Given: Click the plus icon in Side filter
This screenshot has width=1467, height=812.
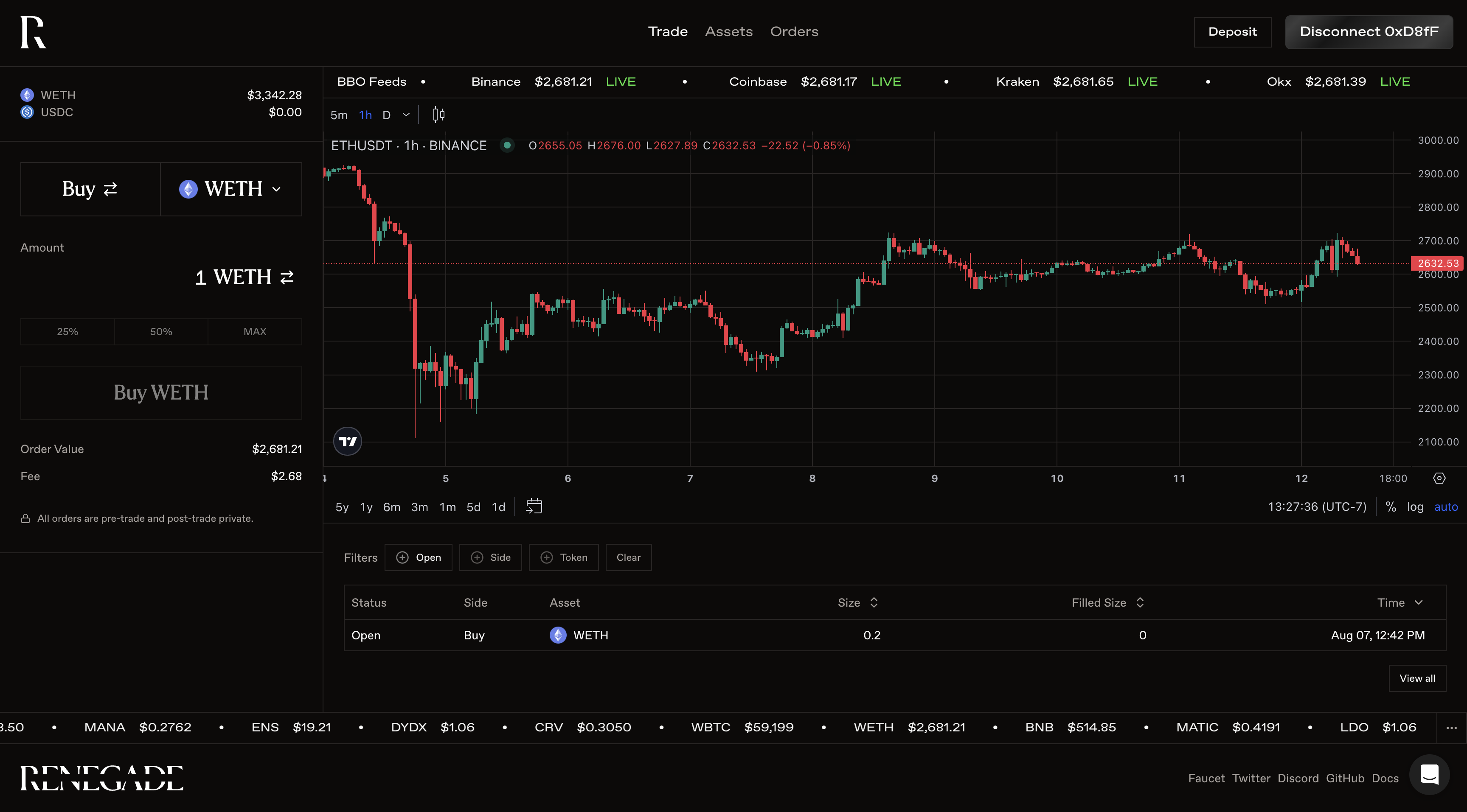Looking at the screenshot, I should [477, 557].
